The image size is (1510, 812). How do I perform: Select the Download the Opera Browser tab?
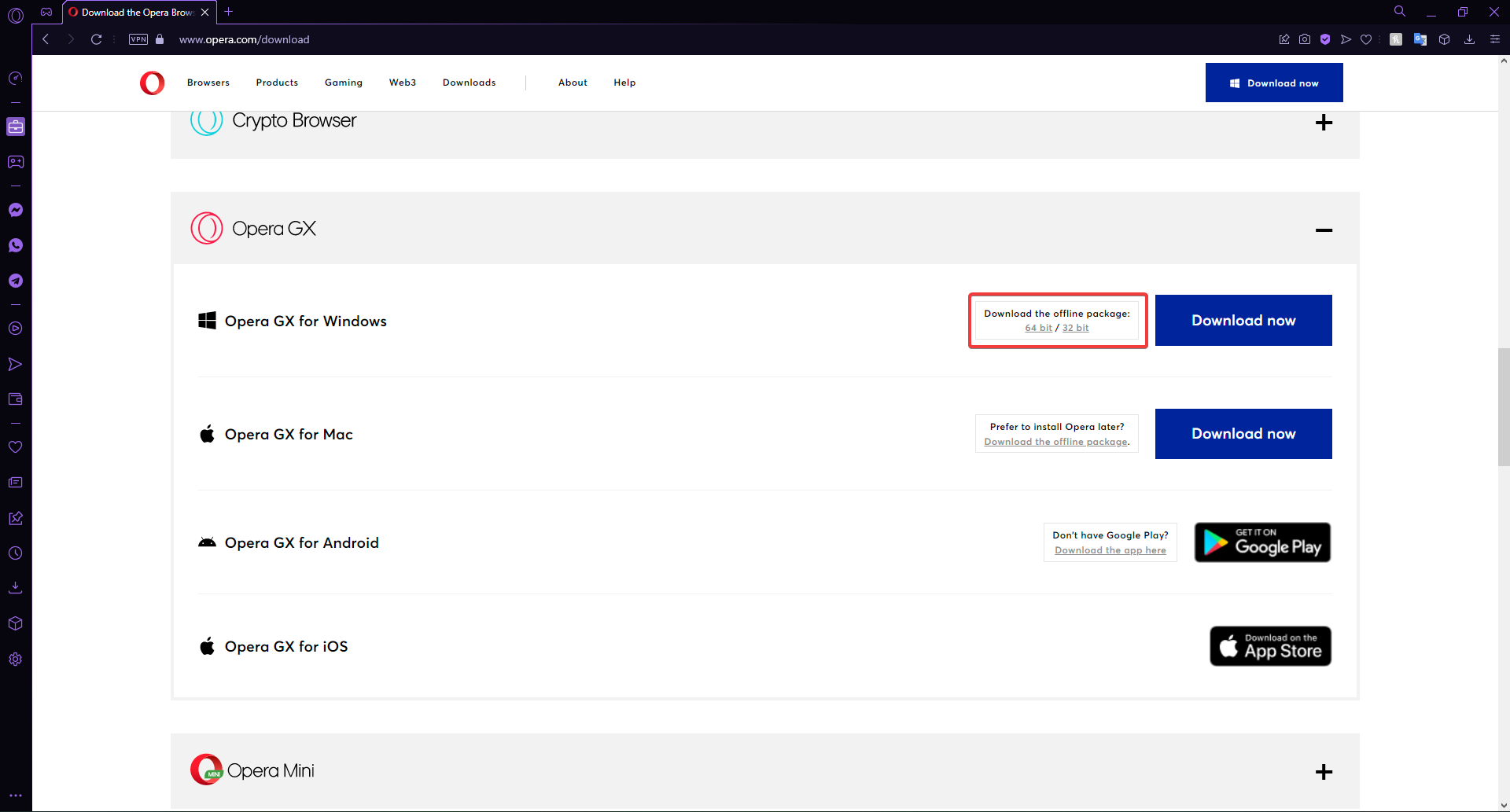tap(138, 13)
